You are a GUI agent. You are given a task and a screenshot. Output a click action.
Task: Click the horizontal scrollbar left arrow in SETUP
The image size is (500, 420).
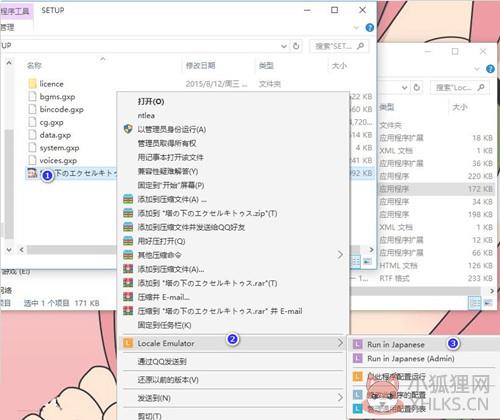coord(22,250)
